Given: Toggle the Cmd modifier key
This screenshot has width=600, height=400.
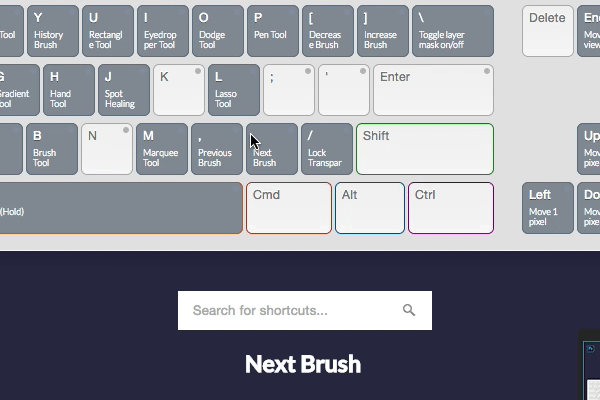Looking at the screenshot, I should (288, 208).
